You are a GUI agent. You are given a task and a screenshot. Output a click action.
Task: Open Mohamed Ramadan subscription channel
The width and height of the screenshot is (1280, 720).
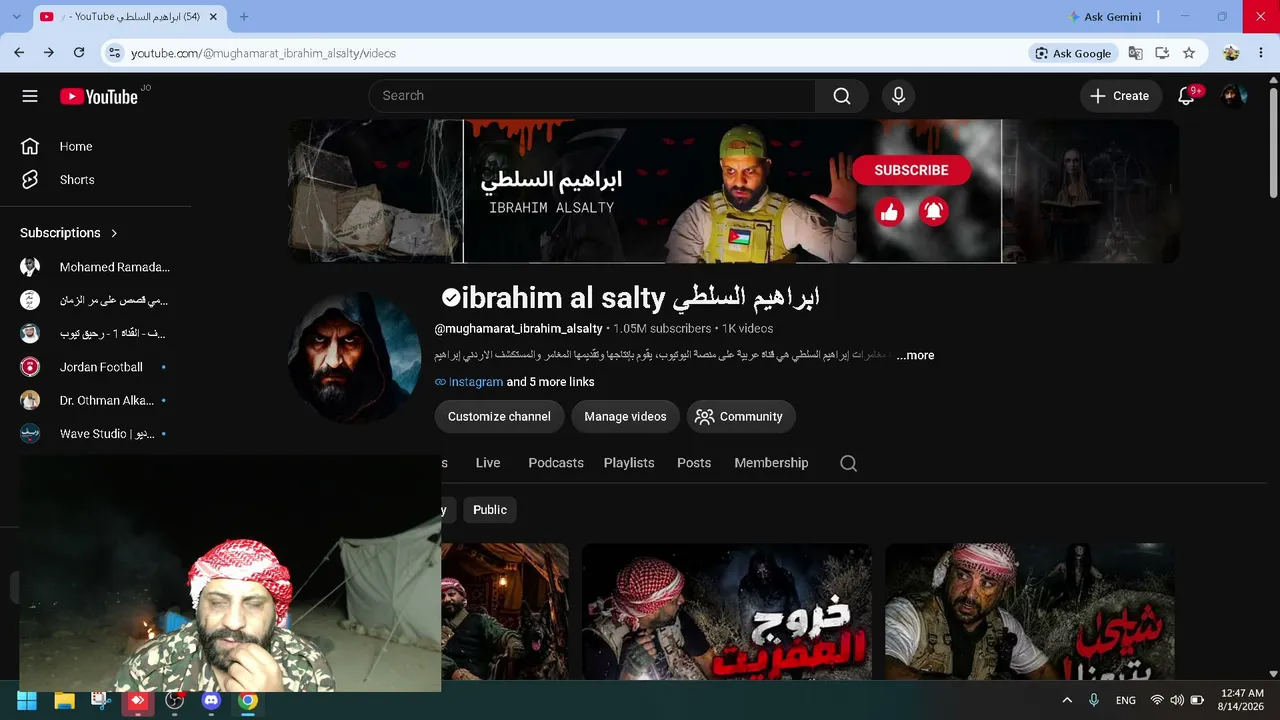(95, 267)
